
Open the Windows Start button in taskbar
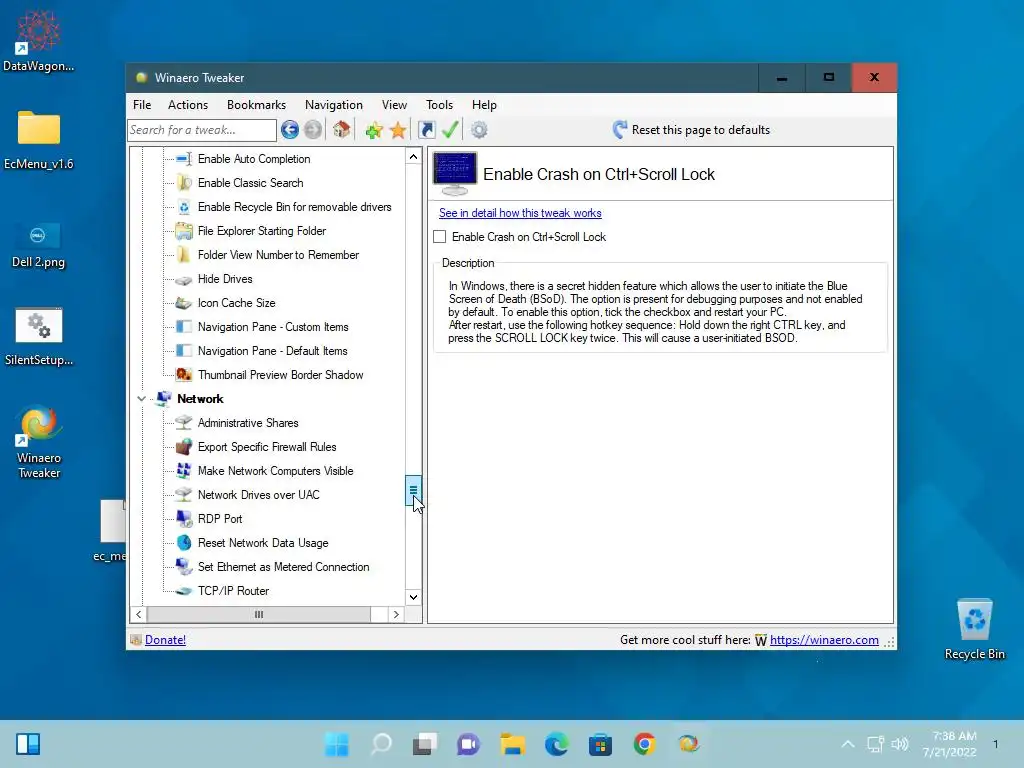pyautogui.click(x=337, y=744)
